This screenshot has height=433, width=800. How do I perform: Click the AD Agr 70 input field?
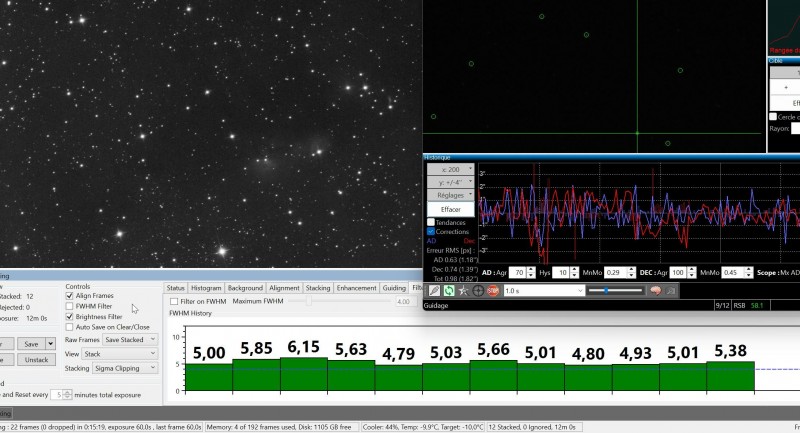(518, 273)
